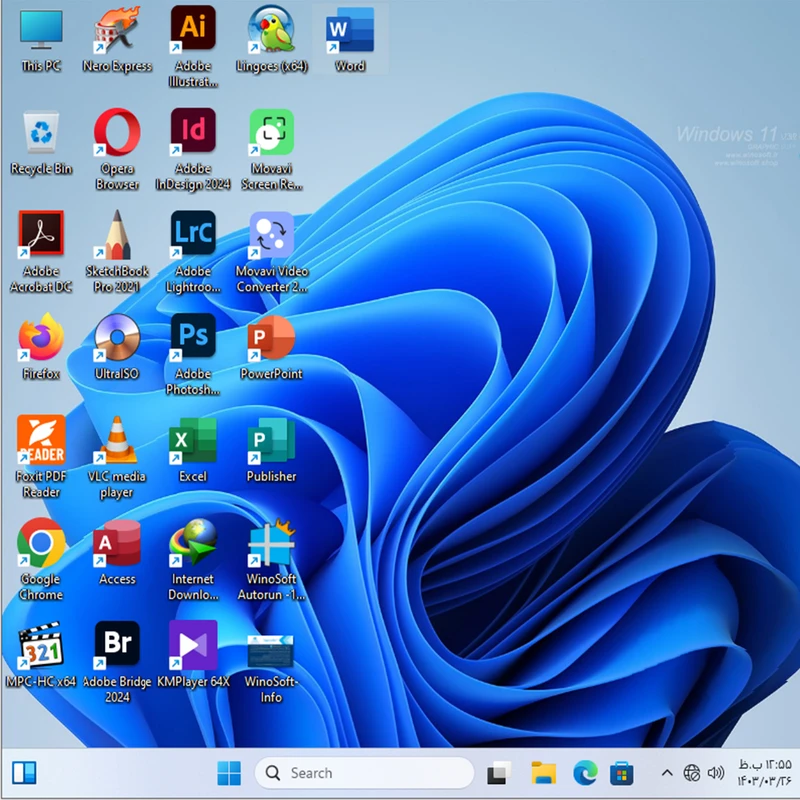Viewport: 800px width, 800px height.
Task: Click the KMPlayer 64X shortcut
Action: [193, 646]
